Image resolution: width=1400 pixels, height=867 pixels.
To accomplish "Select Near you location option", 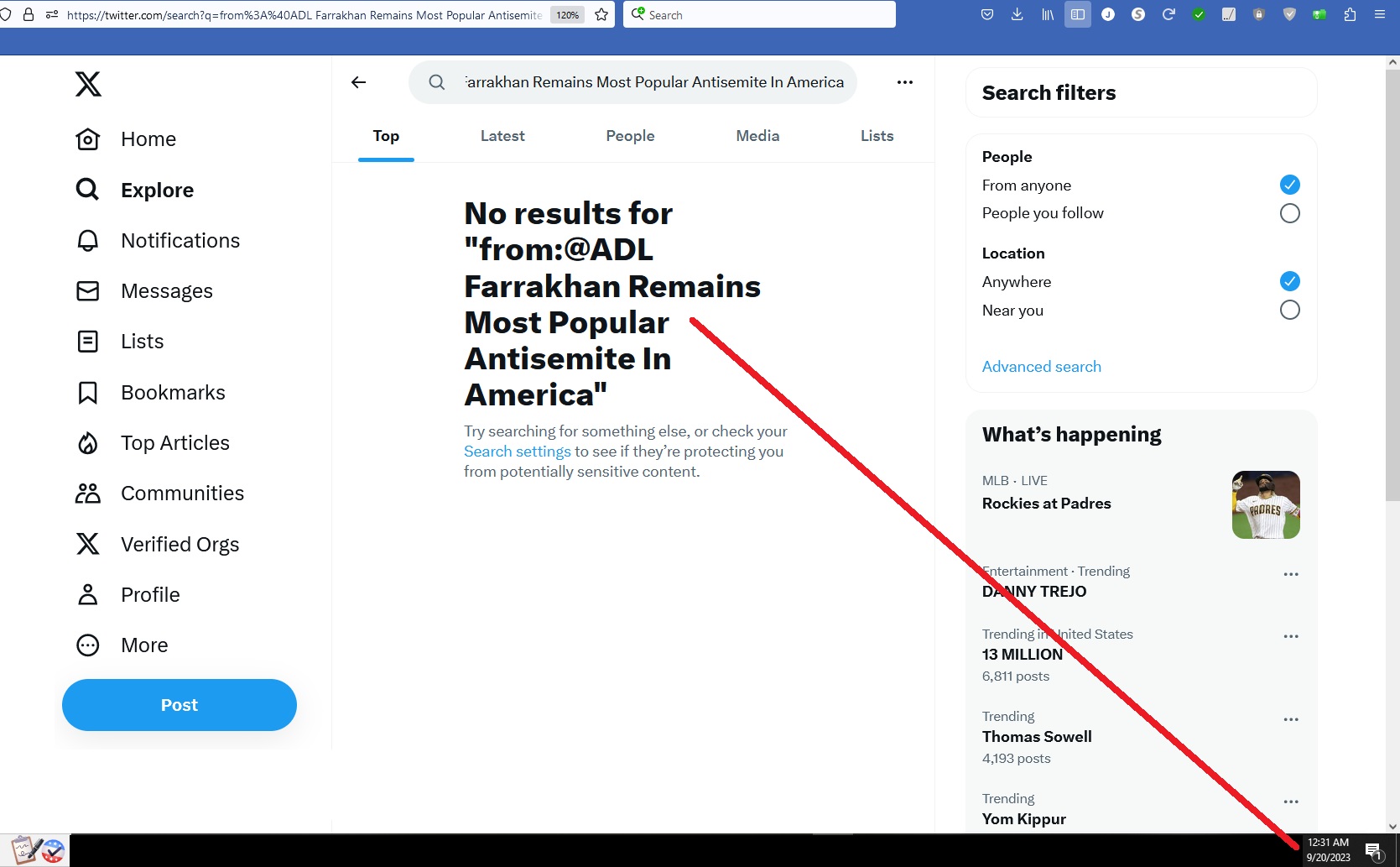I will tap(1289, 311).
